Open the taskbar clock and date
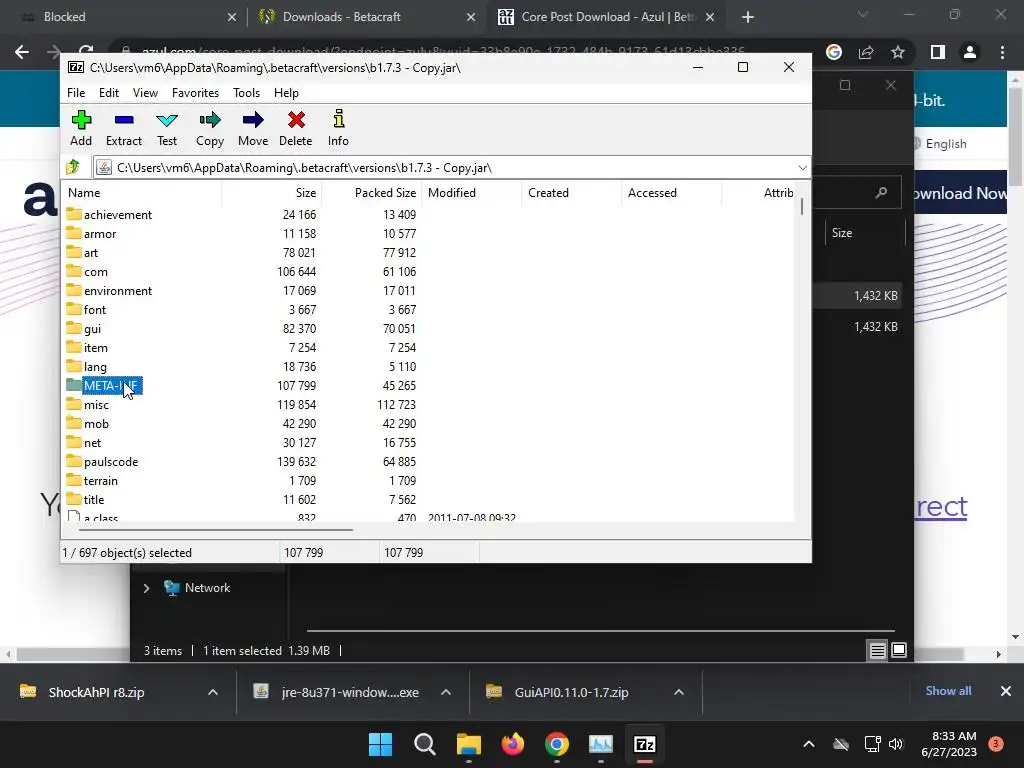 (949, 744)
